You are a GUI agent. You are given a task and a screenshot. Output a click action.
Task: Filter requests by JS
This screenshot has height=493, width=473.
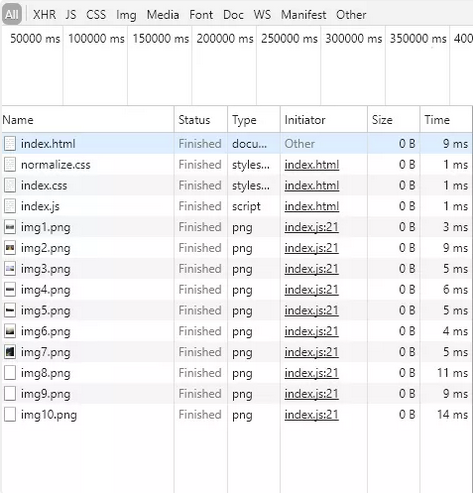click(x=71, y=15)
